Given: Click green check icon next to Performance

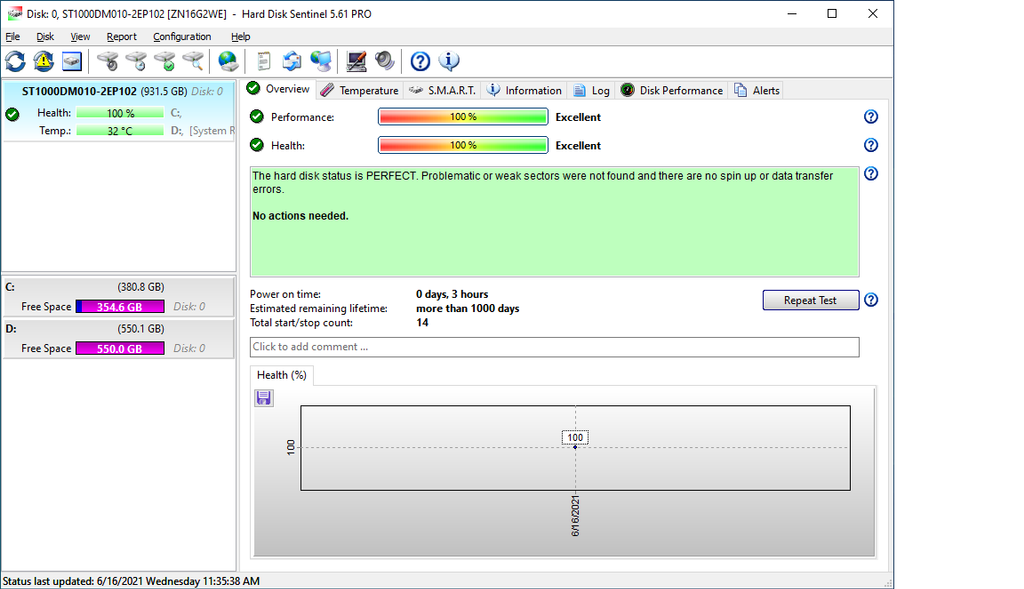Looking at the screenshot, I should pyautogui.click(x=257, y=117).
